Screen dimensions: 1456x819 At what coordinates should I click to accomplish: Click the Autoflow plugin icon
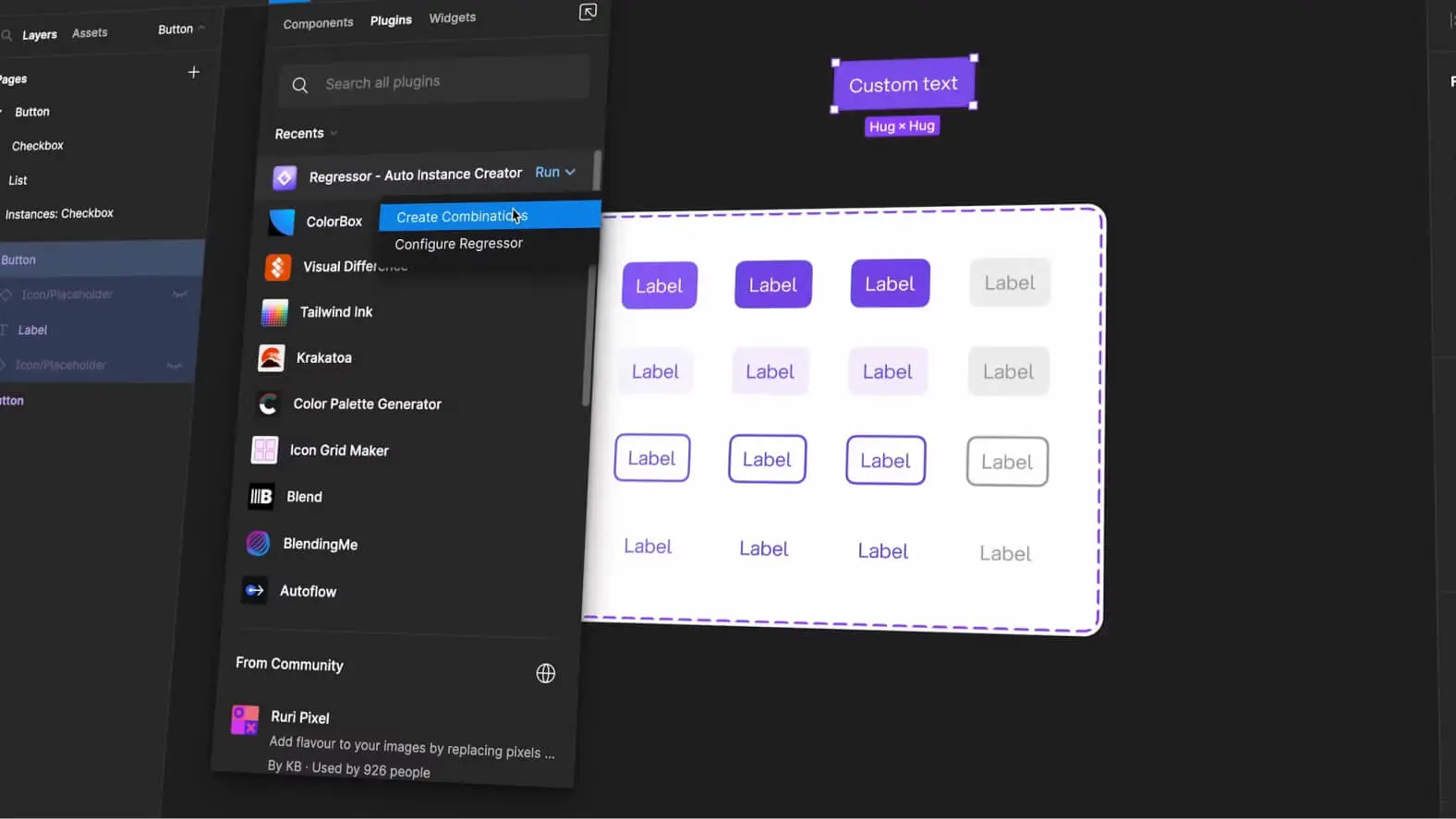(254, 591)
